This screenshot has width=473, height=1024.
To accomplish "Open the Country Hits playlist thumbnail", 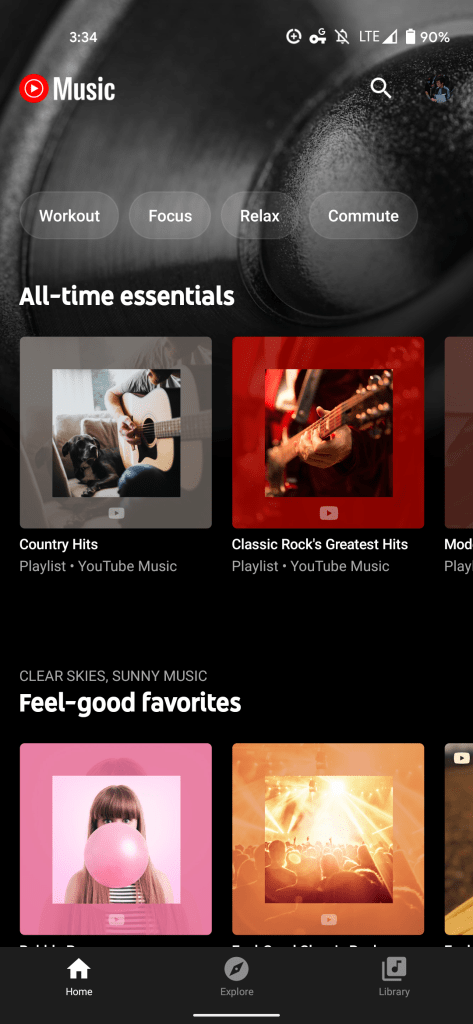I will [116, 432].
